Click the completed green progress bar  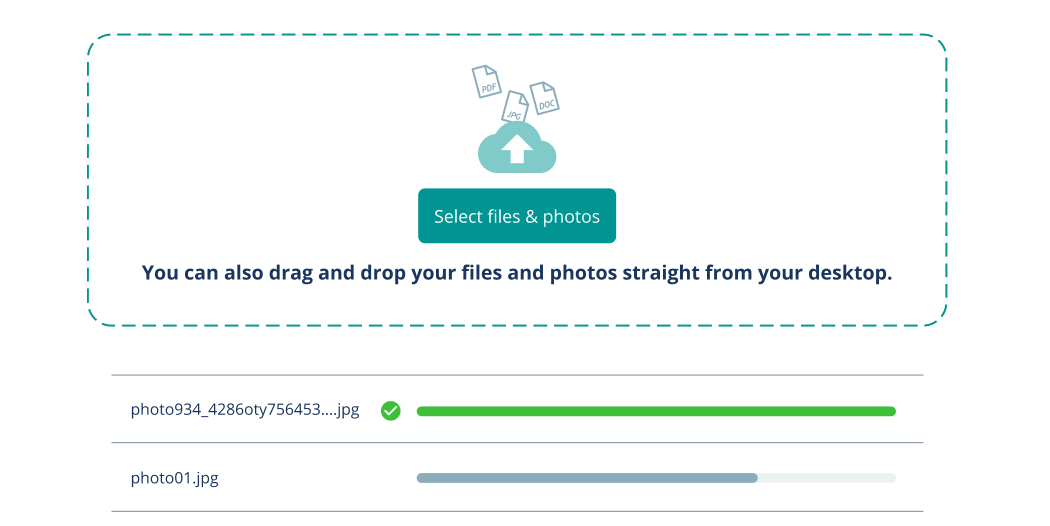coord(656,411)
